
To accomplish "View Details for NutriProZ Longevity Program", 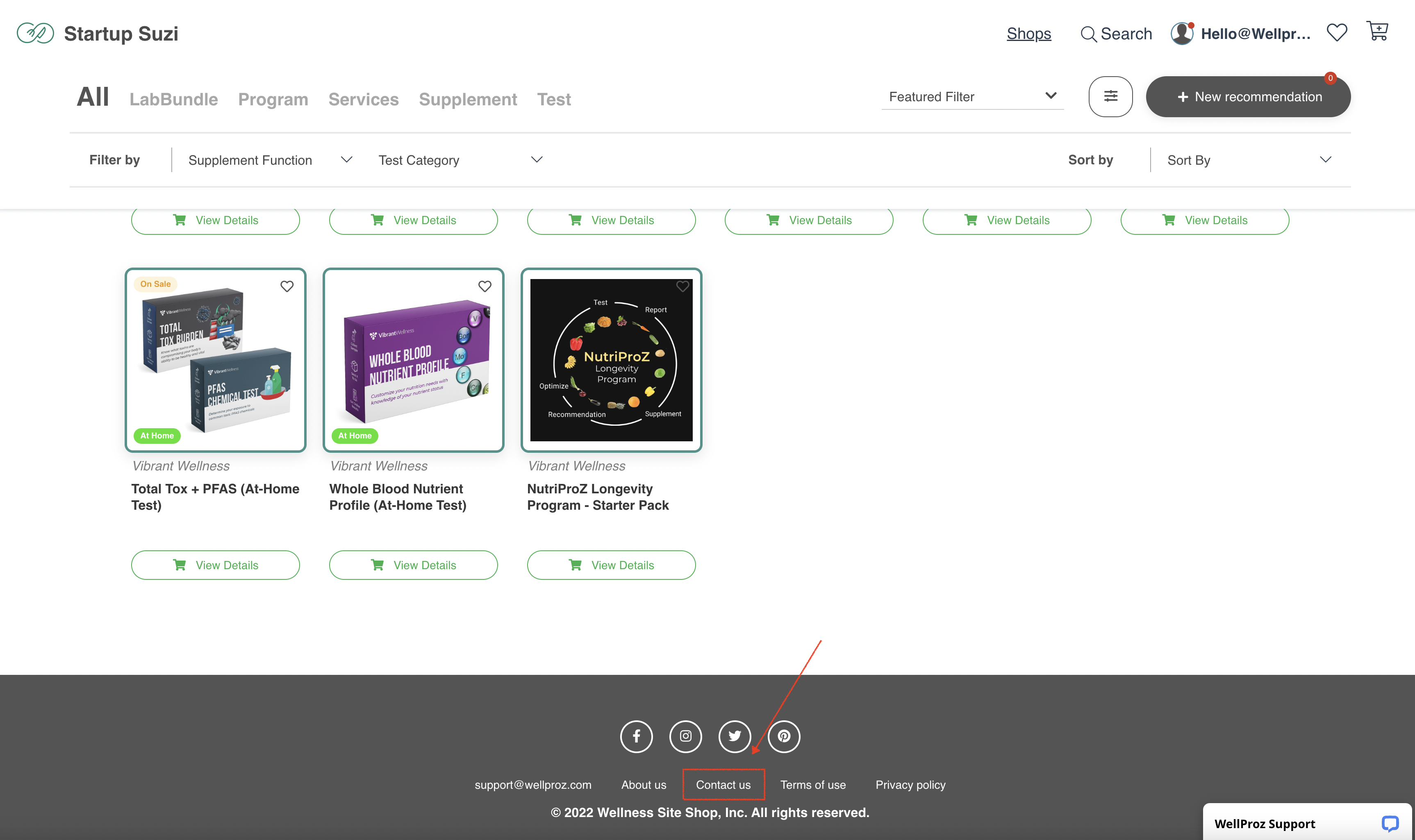I will pyautogui.click(x=611, y=565).
